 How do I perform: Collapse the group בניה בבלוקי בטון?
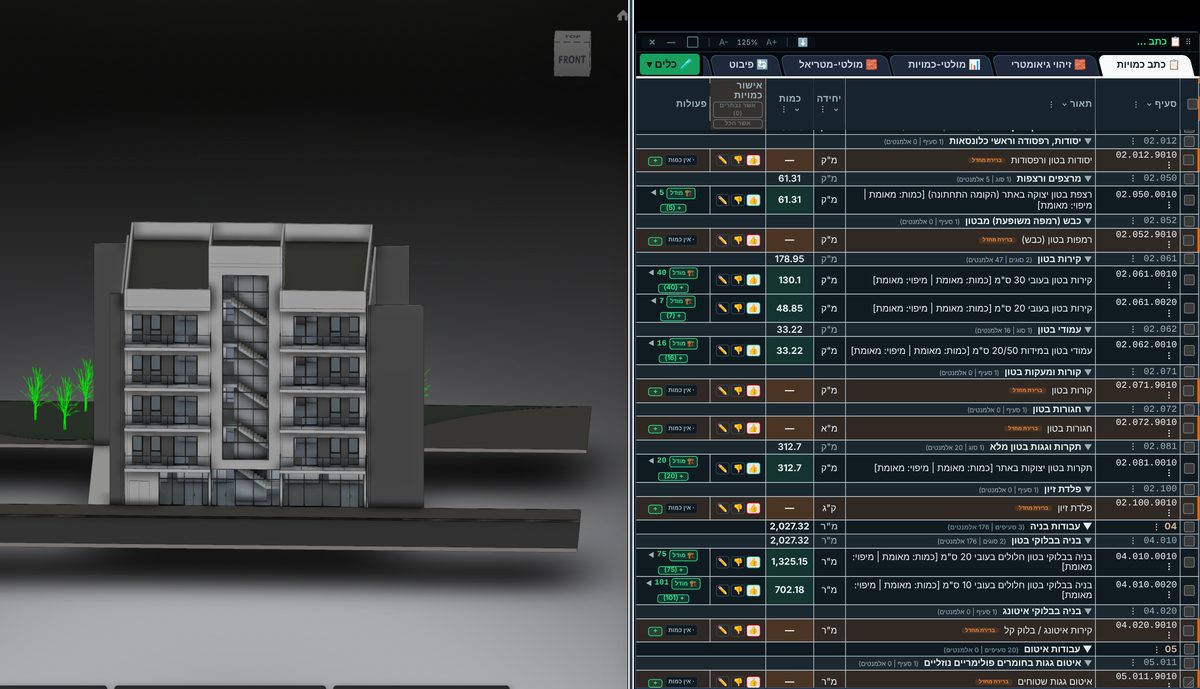click(x=1088, y=540)
